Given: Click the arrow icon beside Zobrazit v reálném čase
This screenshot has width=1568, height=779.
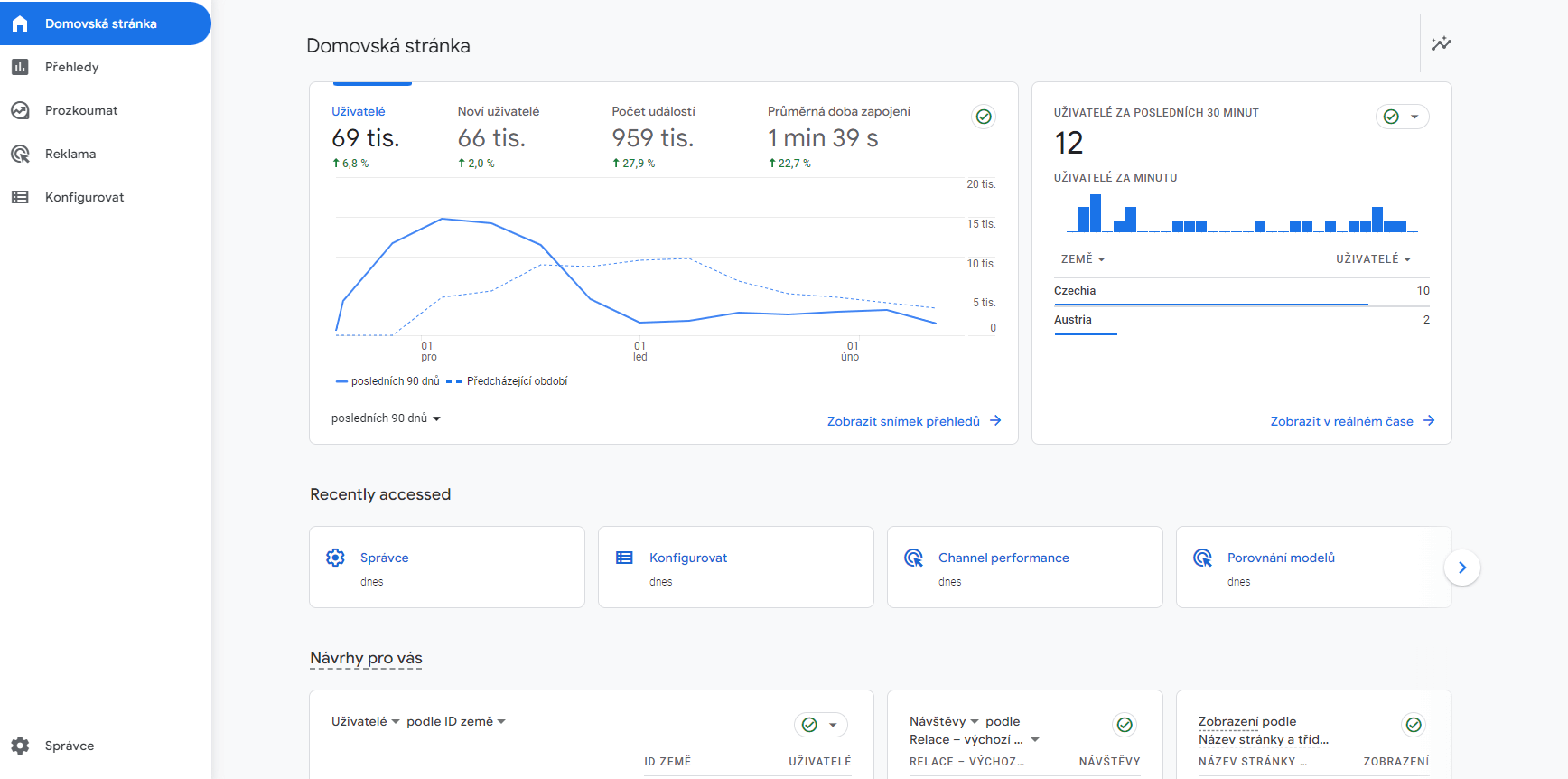Looking at the screenshot, I should [x=1429, y=420].
